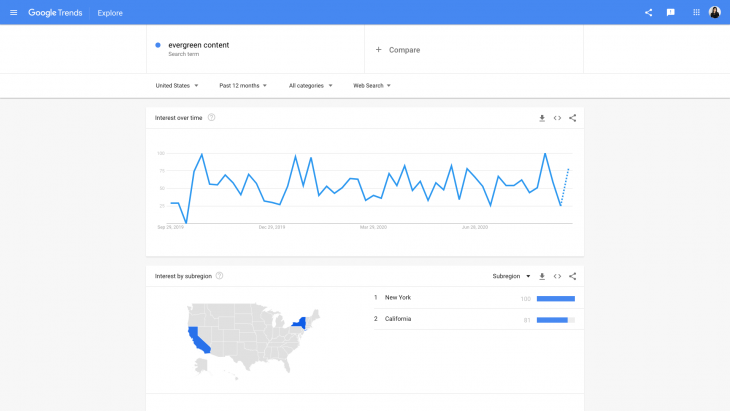Click the evergreen content search term
Screen dimensions: 730x411
pyautogui.click(x=198, y=46)
